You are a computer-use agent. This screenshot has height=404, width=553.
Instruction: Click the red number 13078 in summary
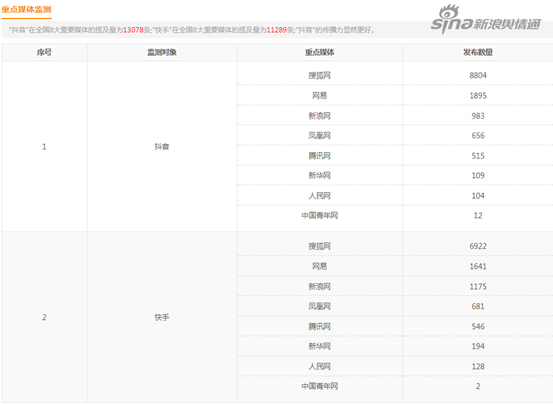pos(133,30)
